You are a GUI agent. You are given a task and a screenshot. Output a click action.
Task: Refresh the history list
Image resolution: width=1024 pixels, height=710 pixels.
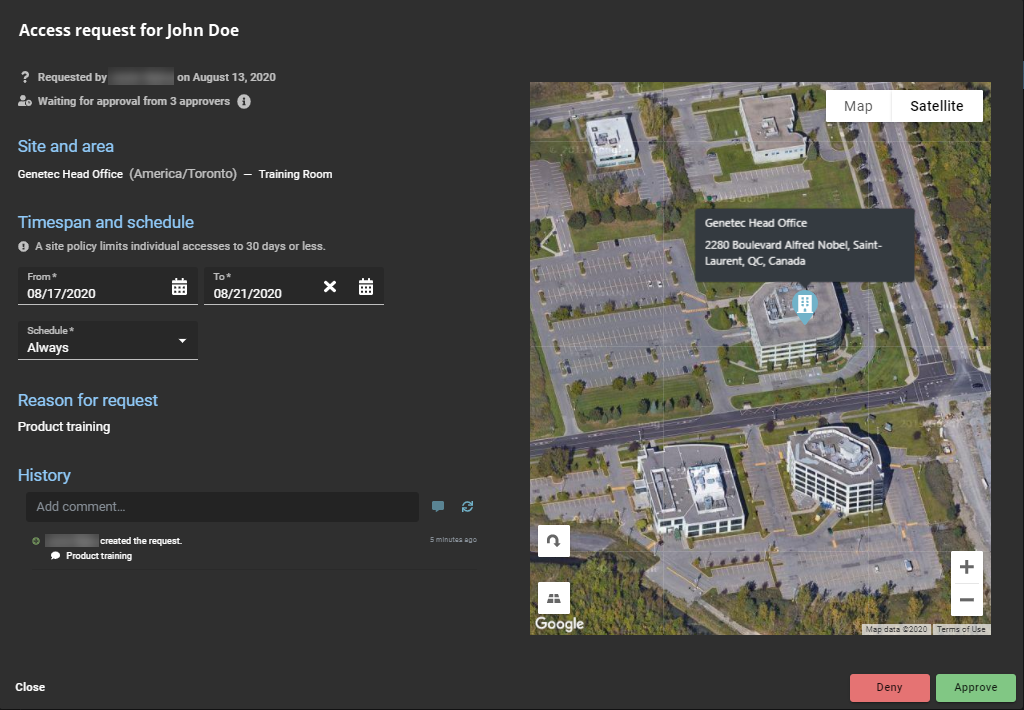click(468, 506)
